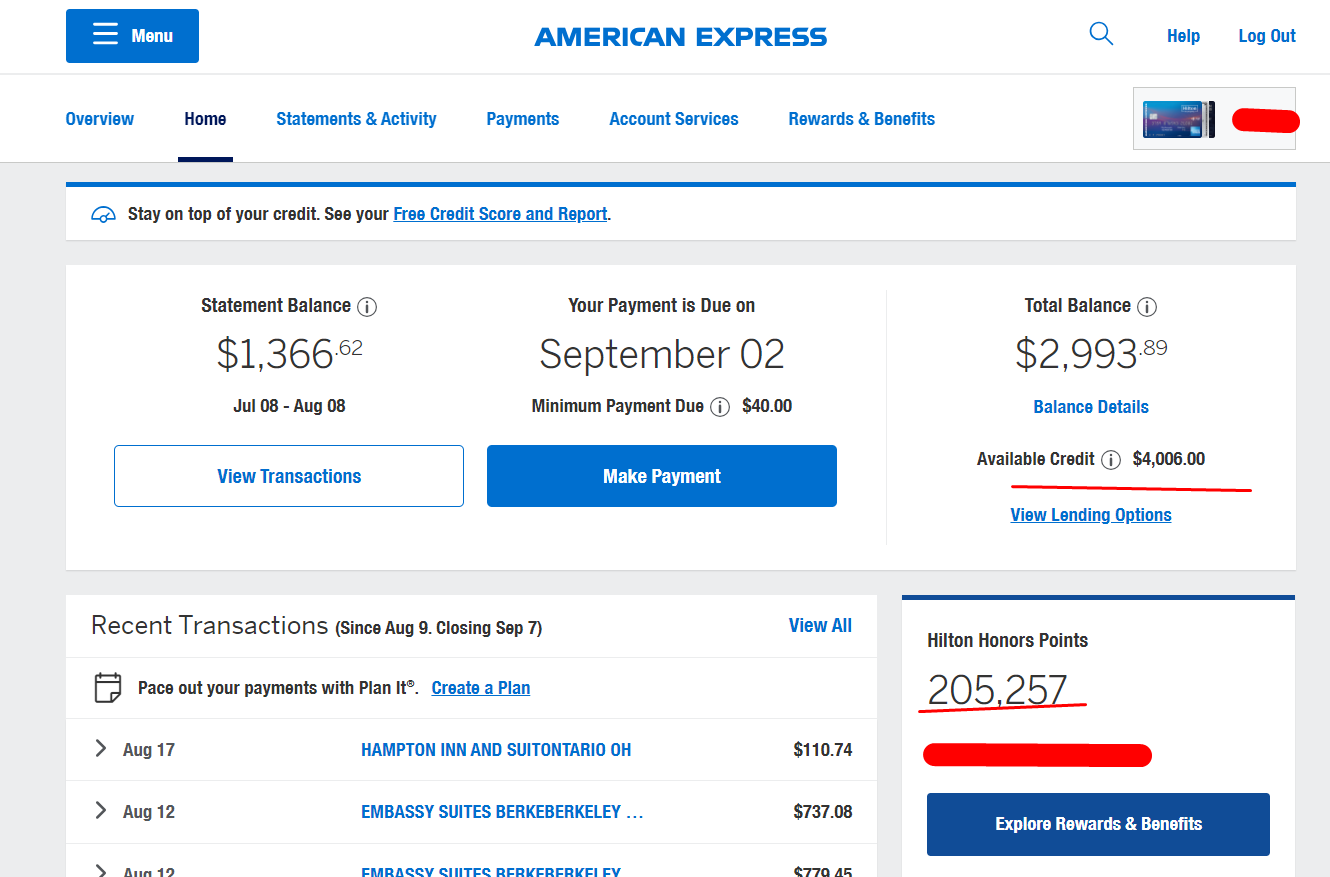Click the Plan It calendar icon
The image size is (1330, 877).
pos(108,688)
